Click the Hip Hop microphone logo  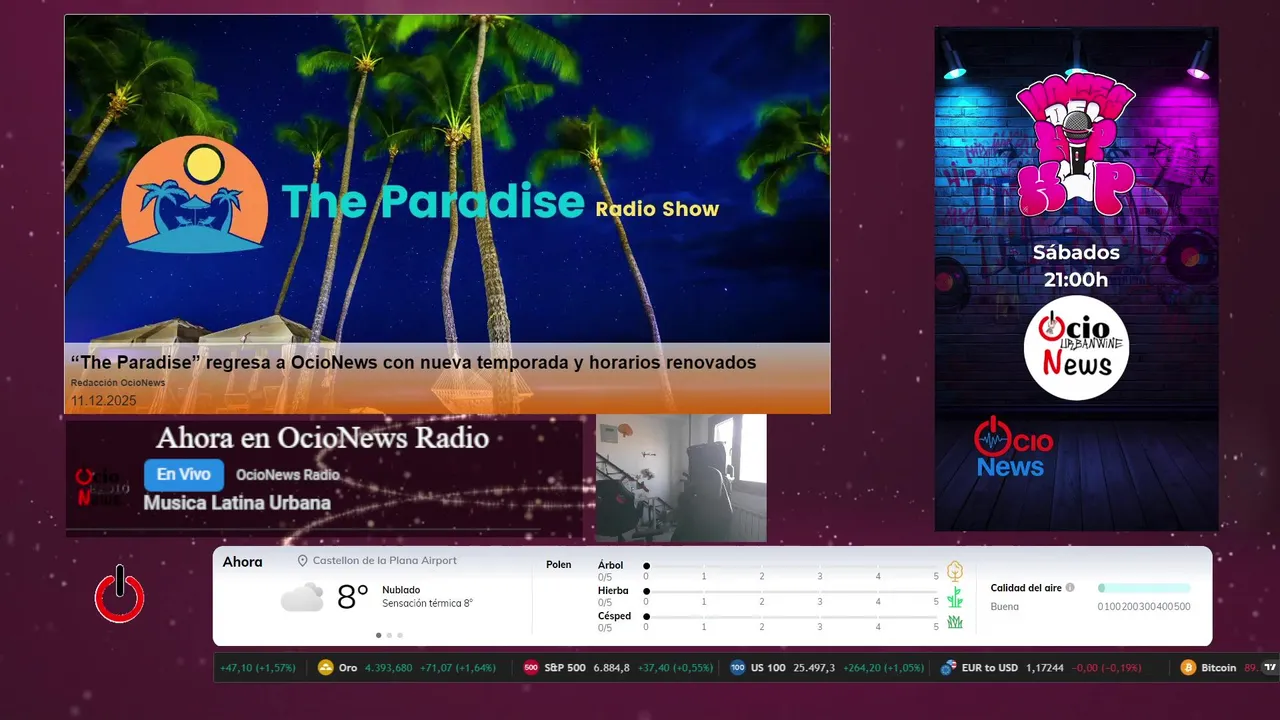1076,146
